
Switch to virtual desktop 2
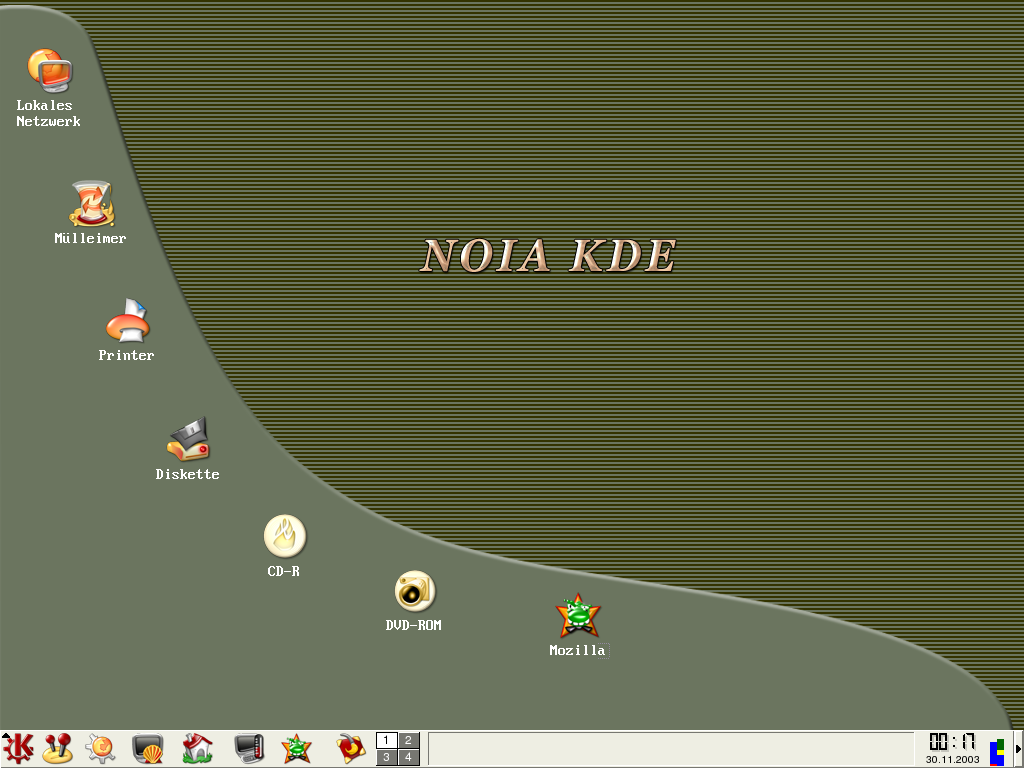(x=409, y=740)
